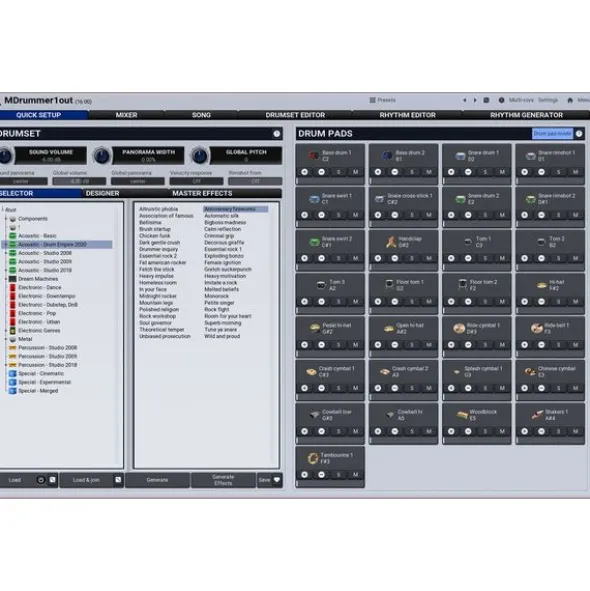Open the Rhythm Editor tab
This screenshot has height=591, width=590.
[x=408, y=115]
